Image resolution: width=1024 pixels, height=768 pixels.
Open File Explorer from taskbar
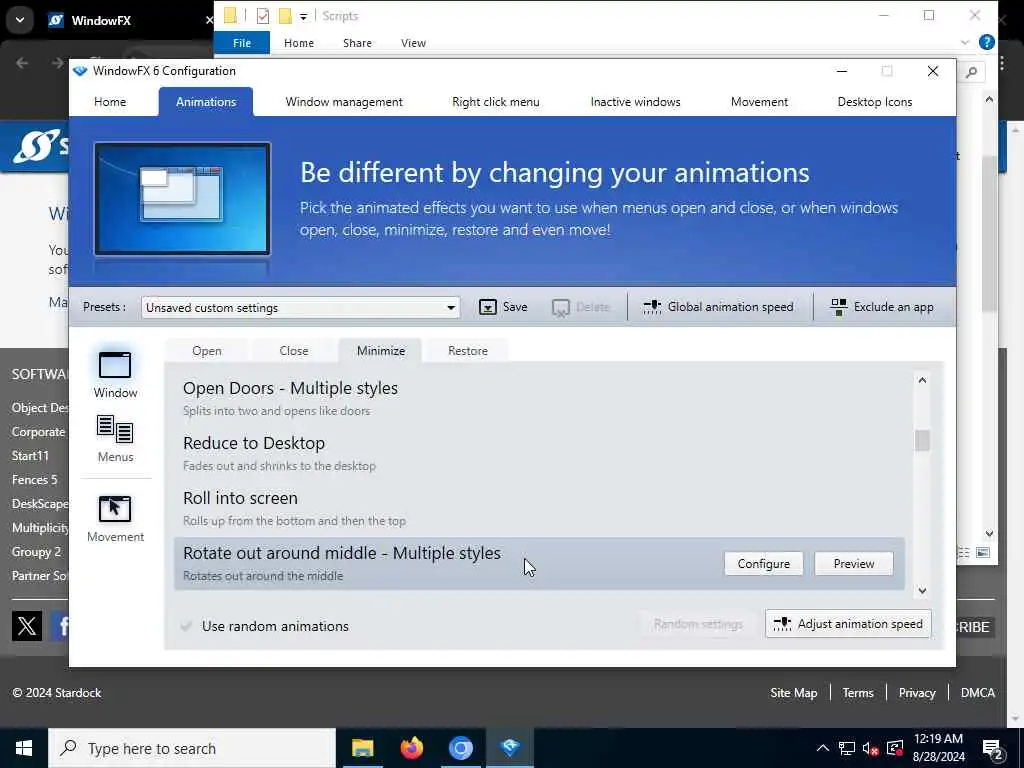click(x=362, y=748)
